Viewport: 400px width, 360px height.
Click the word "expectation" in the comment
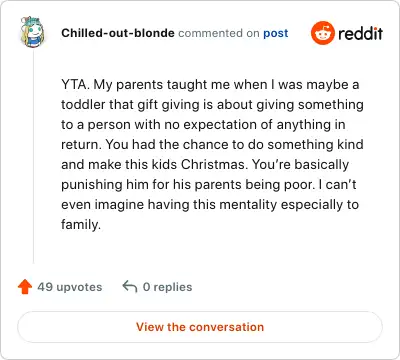219,125
